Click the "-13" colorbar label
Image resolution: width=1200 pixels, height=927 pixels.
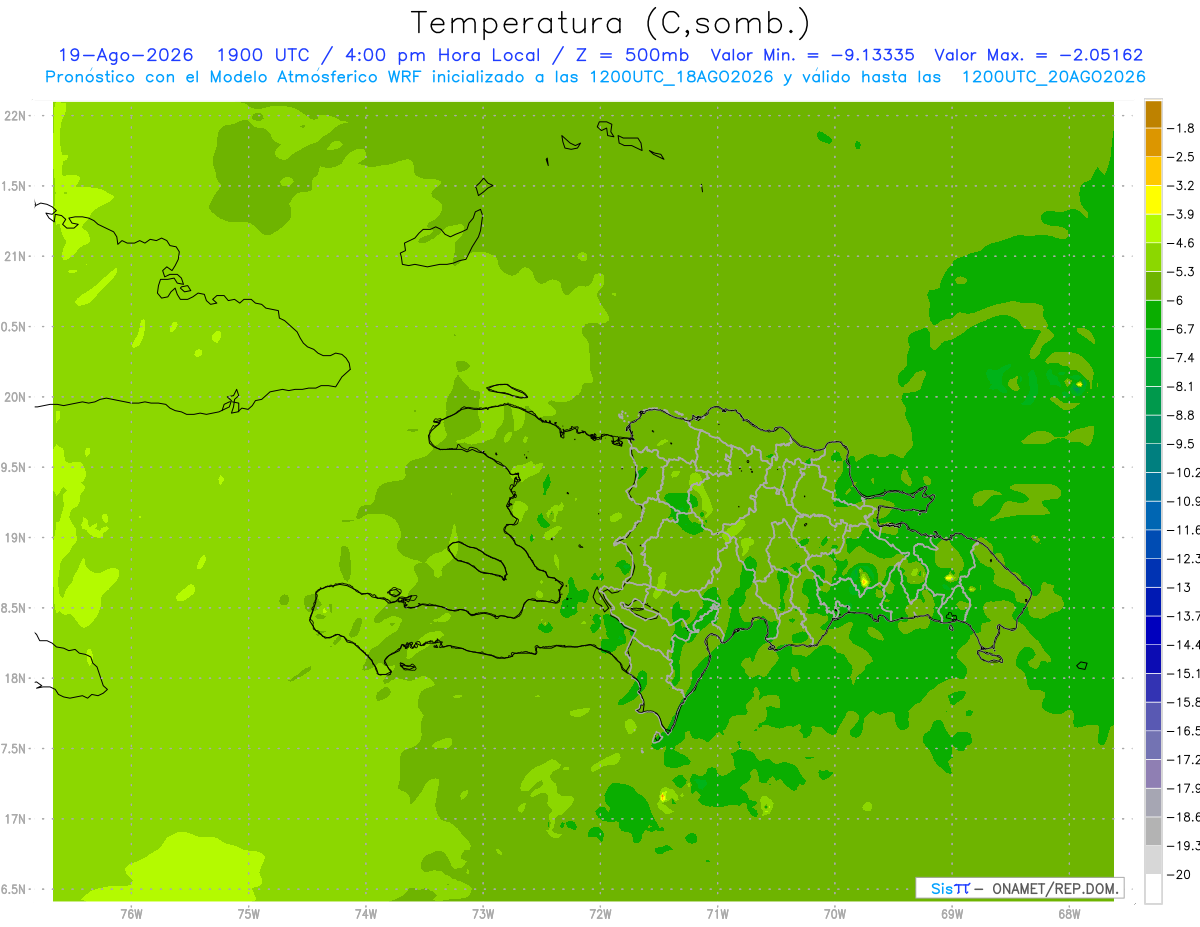pyautogui.click(x=1180, y=587)
